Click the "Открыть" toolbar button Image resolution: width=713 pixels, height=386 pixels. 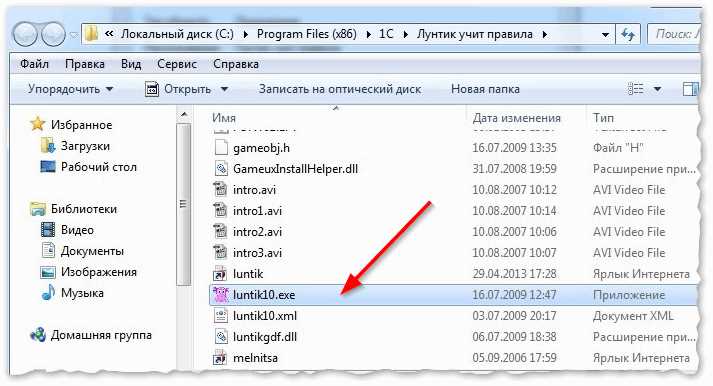click(179, 89)
